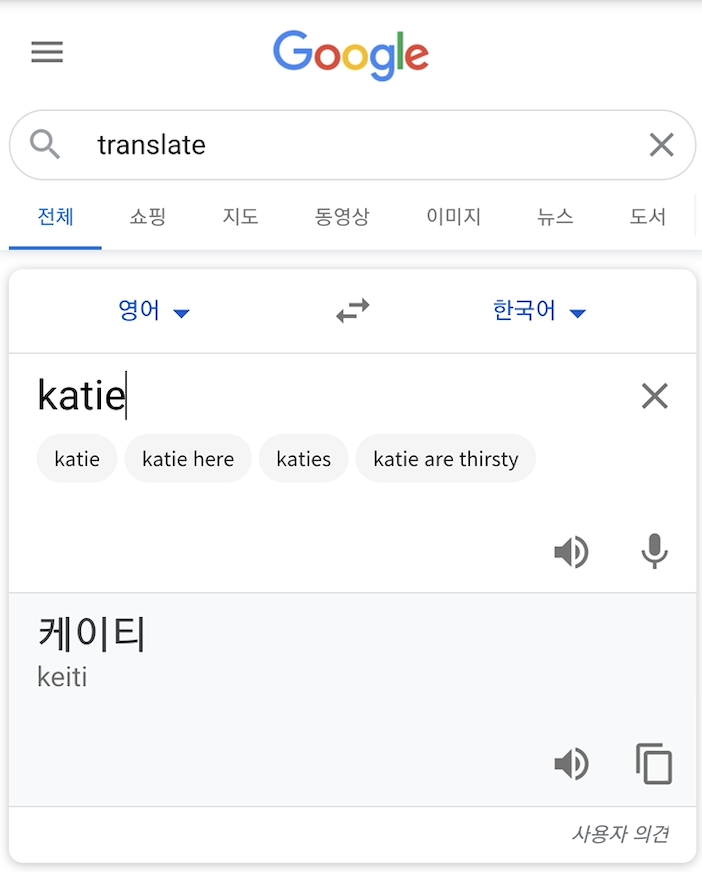Switch to the 쇼핑 tab

pos(148,216)
